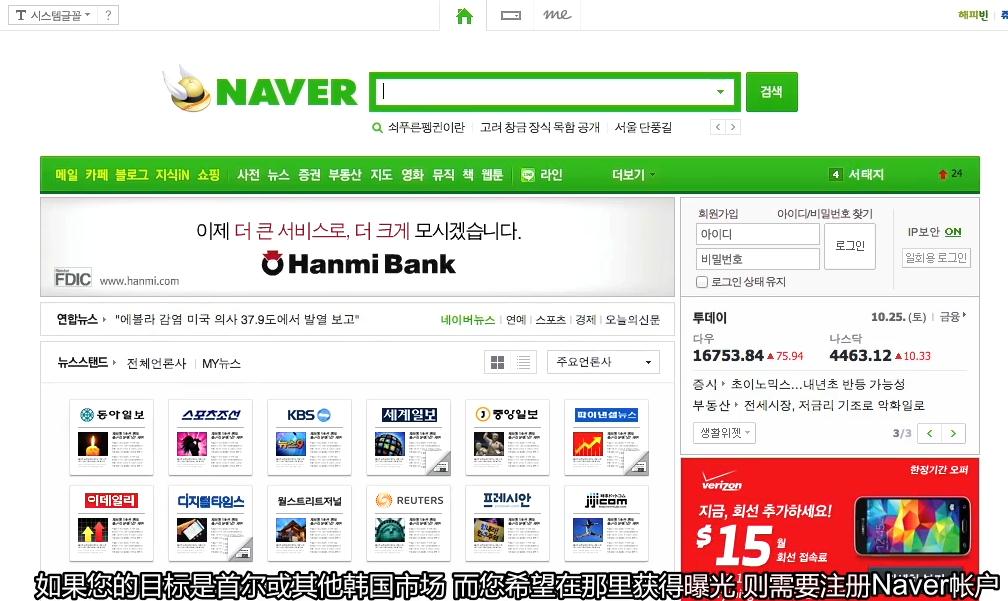Select the MY뉴스 tab
Image resolution: width=1008 pixels, height=601 pixels.
click(x=221, y=364)
